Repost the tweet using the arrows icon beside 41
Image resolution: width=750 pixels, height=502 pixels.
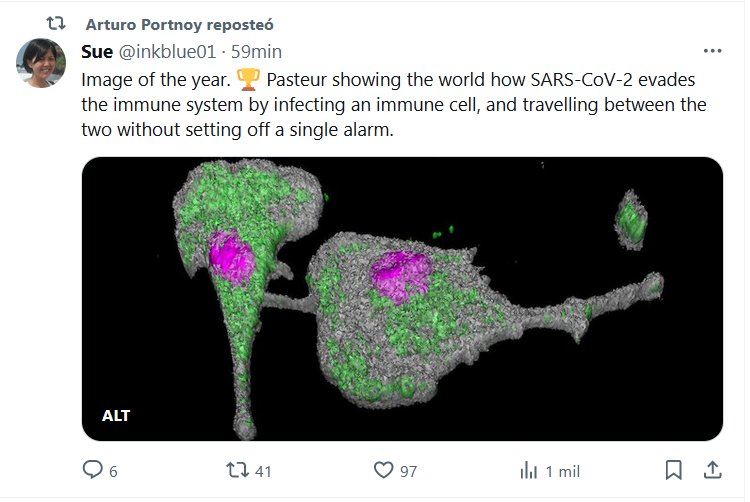point(237,470)
